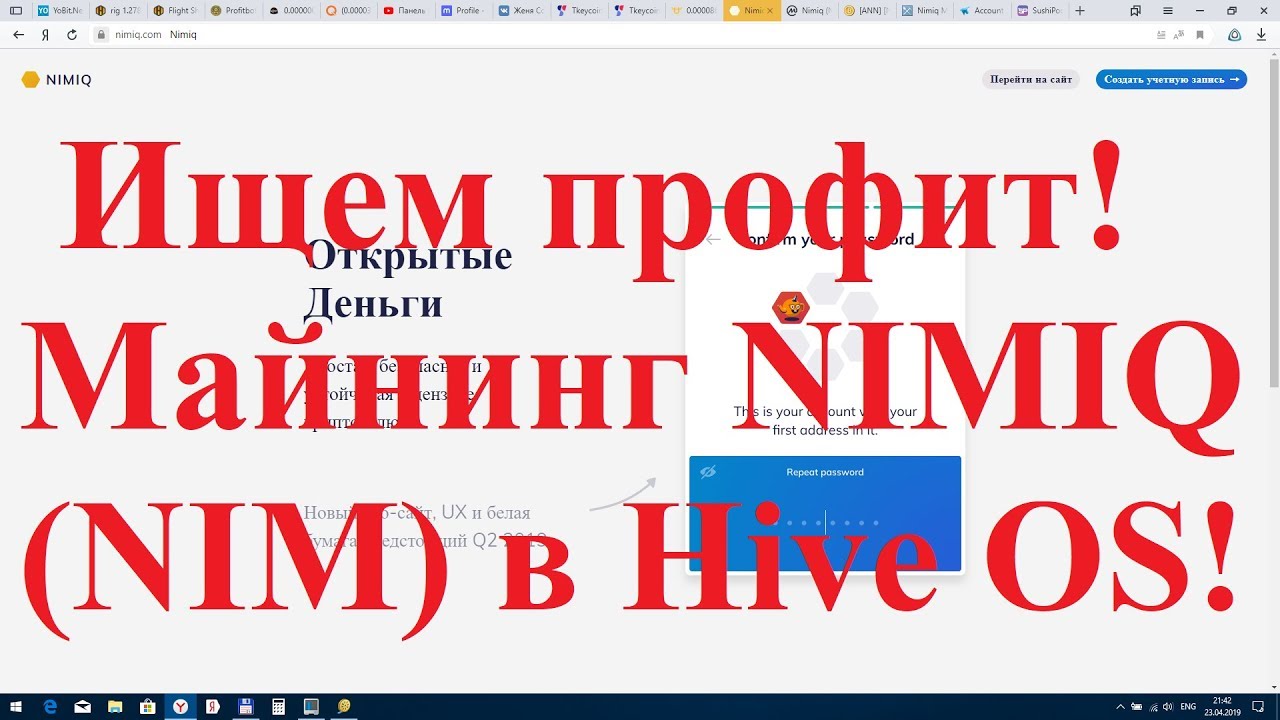This screenshot has height=720, width=1280.
Task: Switch to the Profitbo tab
Action: coord(232,10)
